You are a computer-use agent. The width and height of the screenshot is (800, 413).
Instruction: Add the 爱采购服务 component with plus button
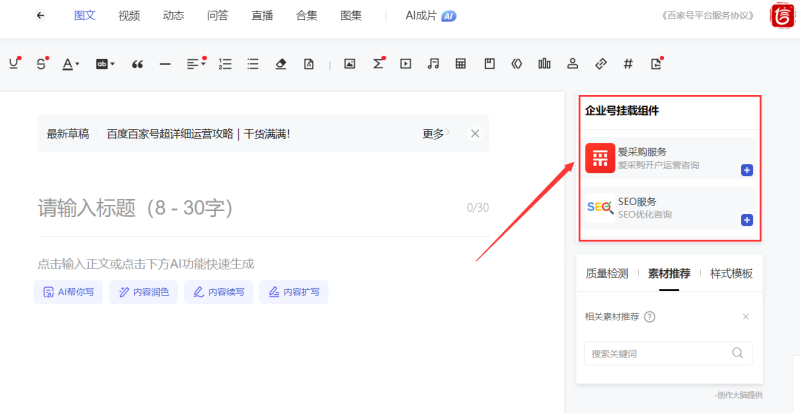(x=746, y=170)
